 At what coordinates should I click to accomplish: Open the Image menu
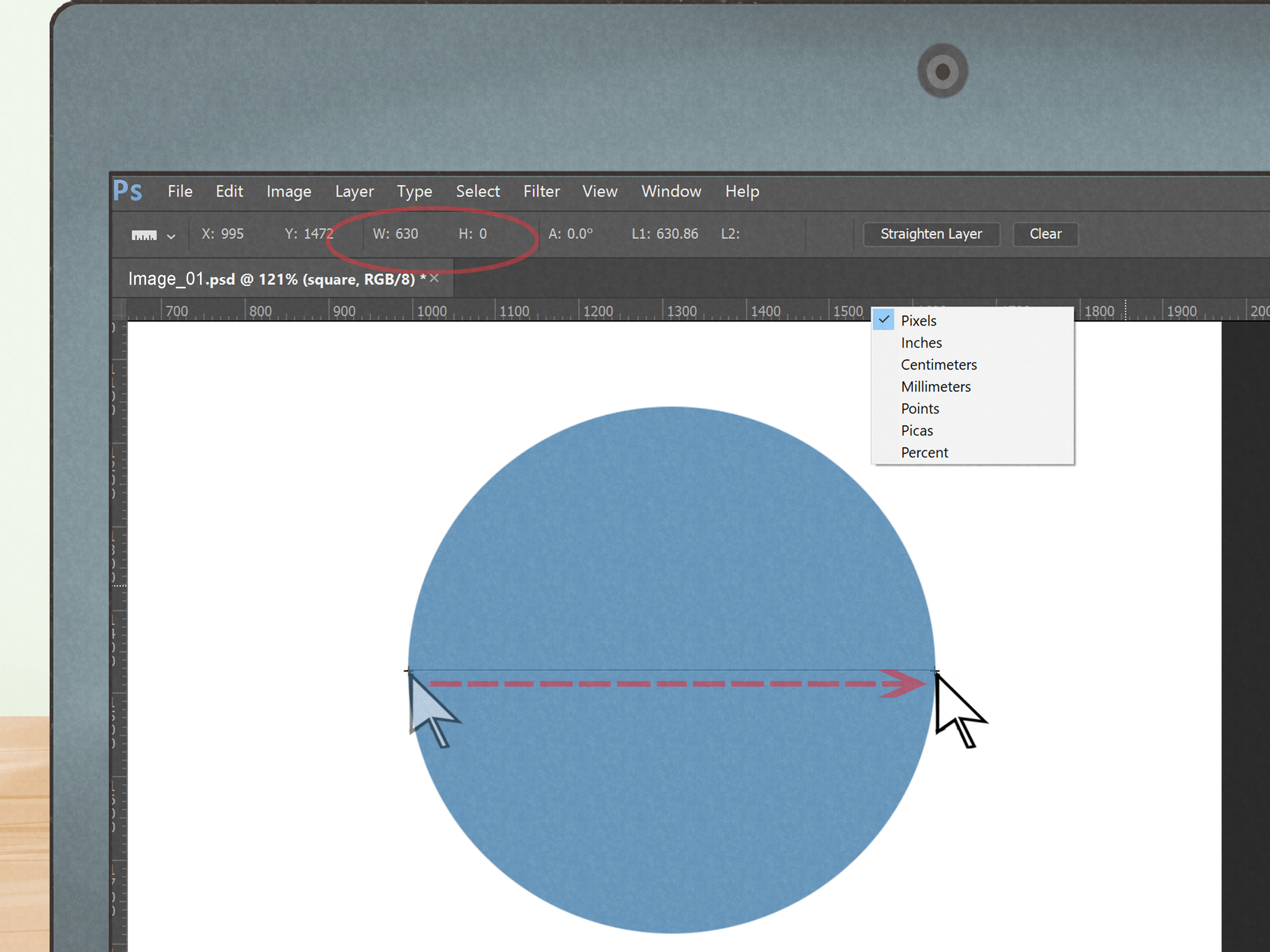point(289,191)
